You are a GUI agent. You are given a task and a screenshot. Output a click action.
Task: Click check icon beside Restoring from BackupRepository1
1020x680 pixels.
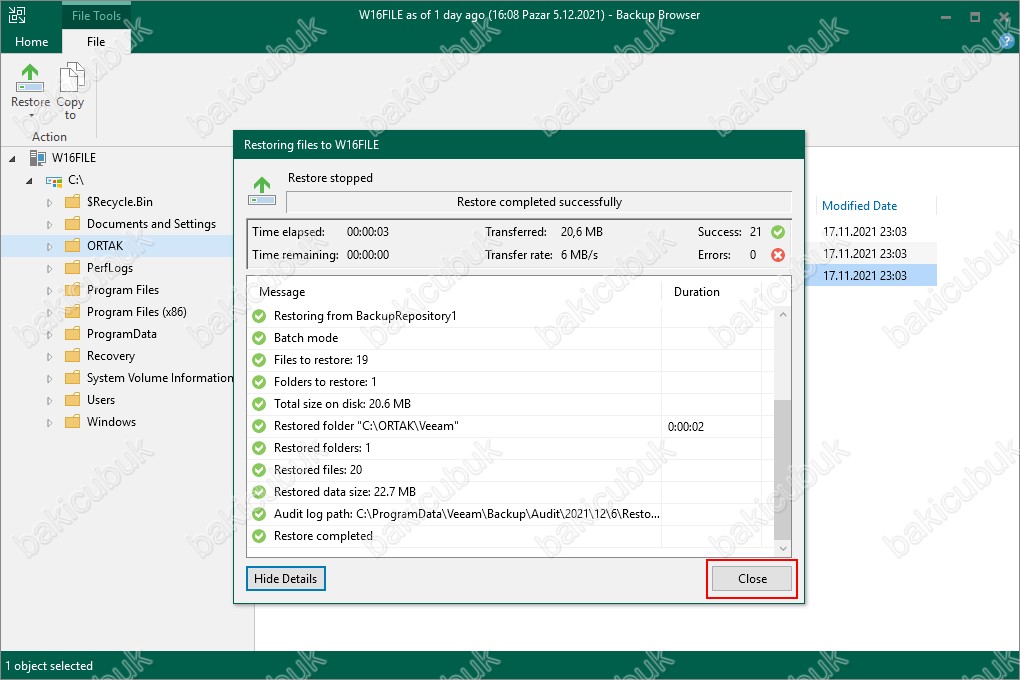point(259,316)
